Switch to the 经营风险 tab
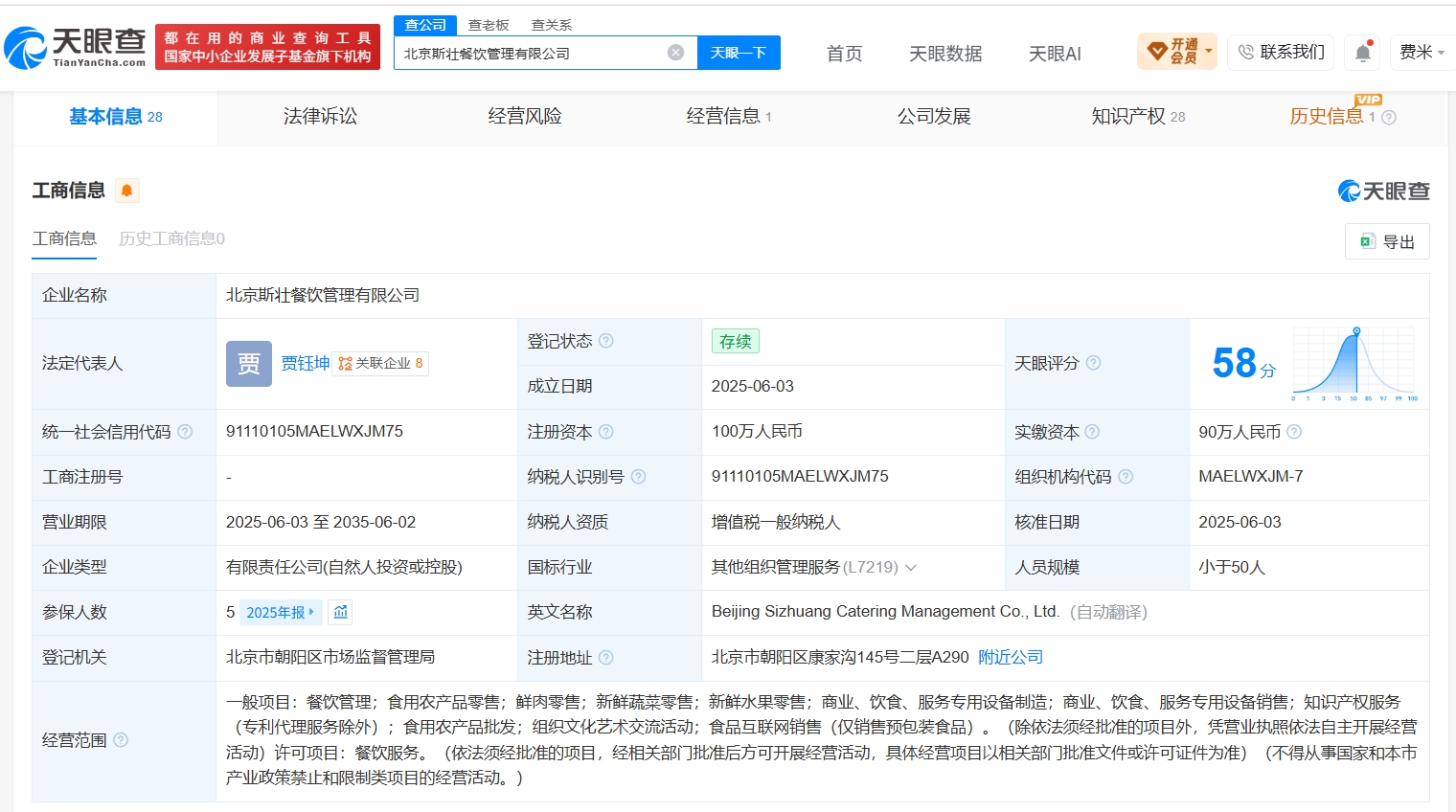The image size is (1456, 812). [x=525, y=117]
